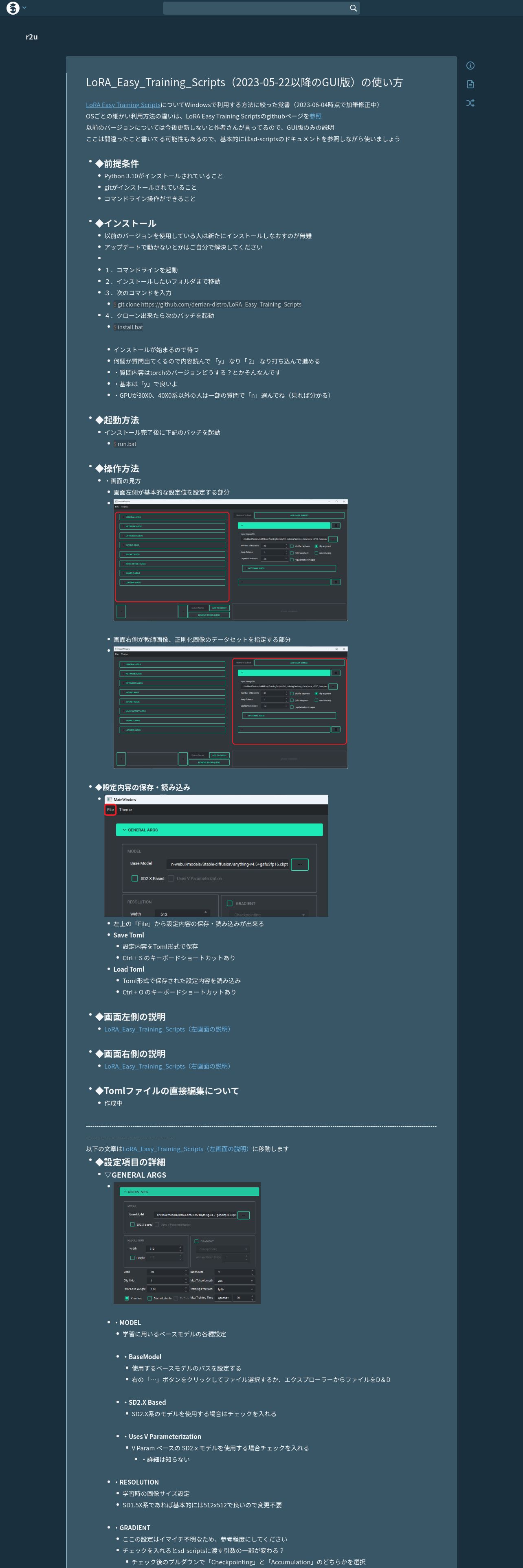Screen dimensions: 523x1568
Task: Click the Save Toml bold line
Action: pos(128,935)
